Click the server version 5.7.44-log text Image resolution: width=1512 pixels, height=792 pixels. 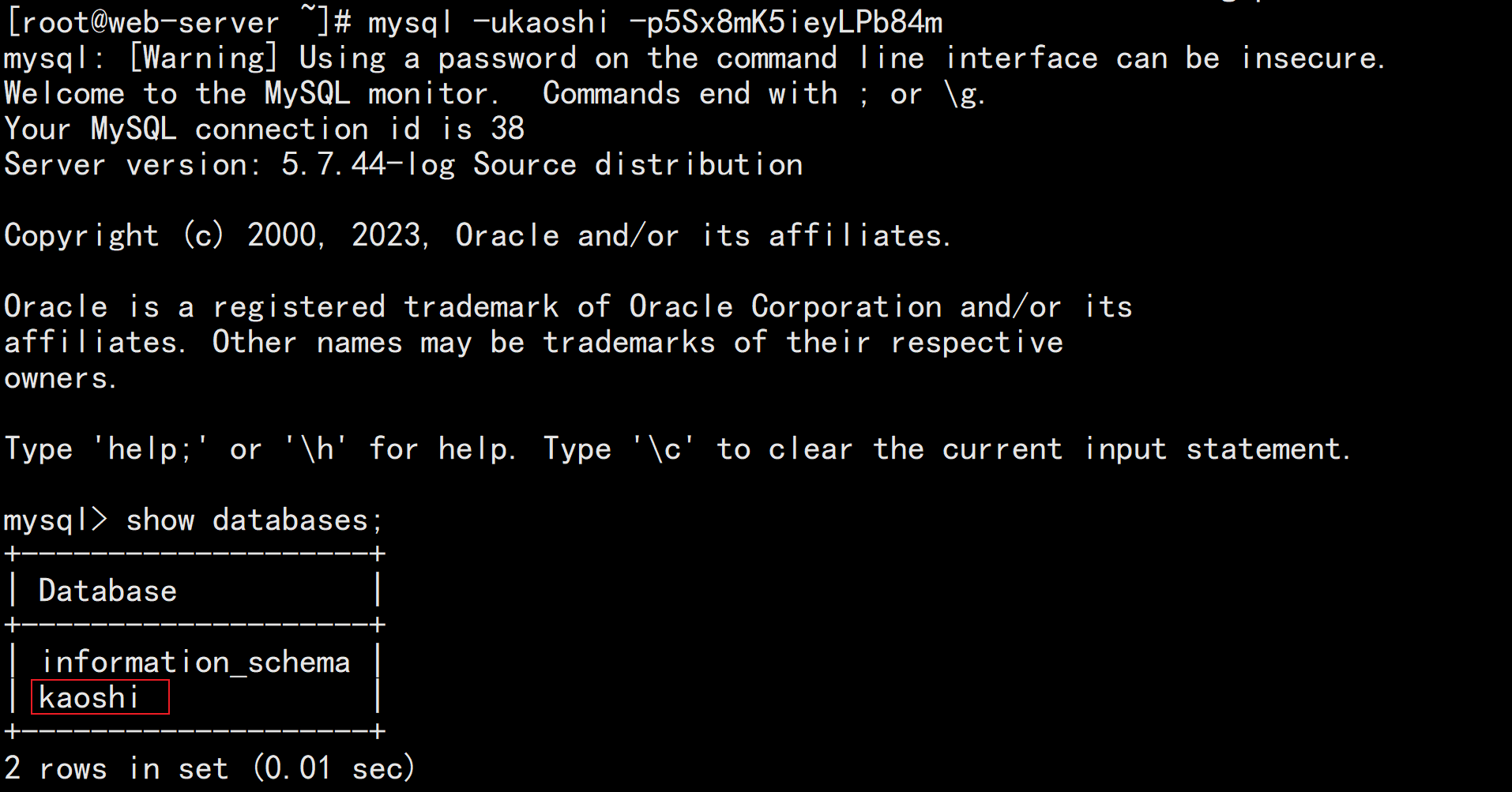(x=368, y=164)
